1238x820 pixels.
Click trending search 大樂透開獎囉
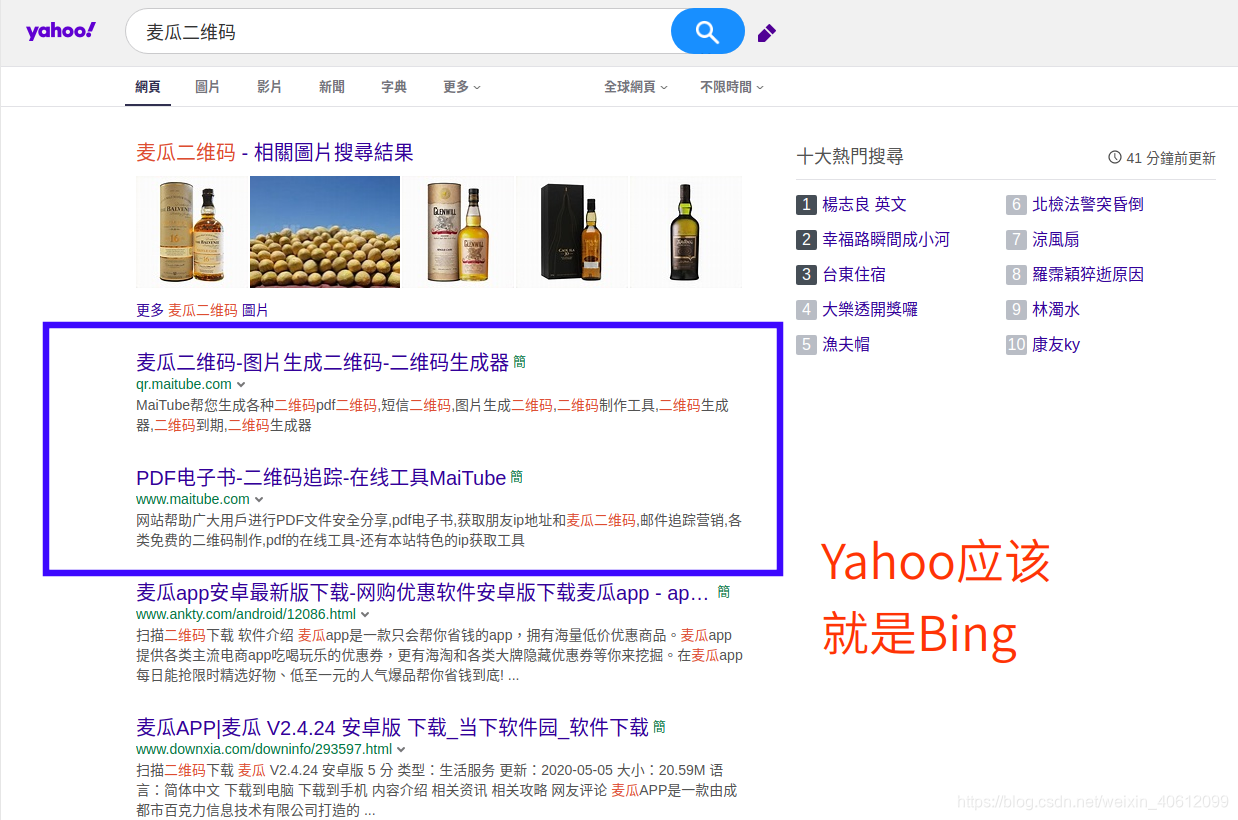tap(870, 310)
